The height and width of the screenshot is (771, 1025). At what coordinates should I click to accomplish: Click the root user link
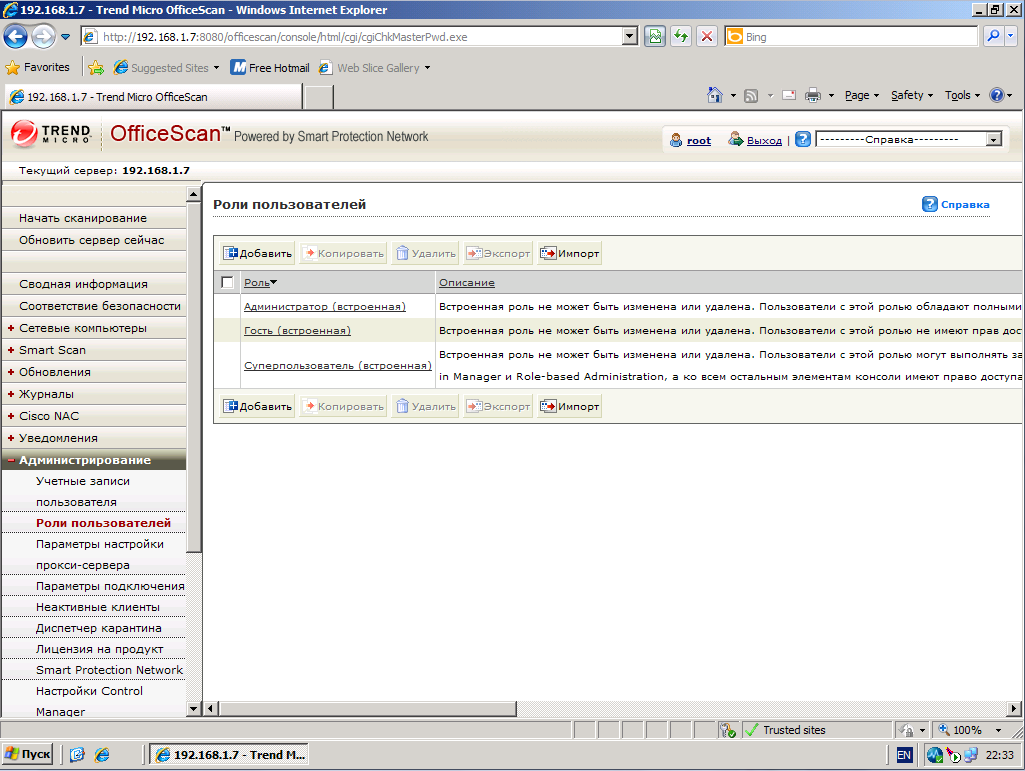[699, 140]
